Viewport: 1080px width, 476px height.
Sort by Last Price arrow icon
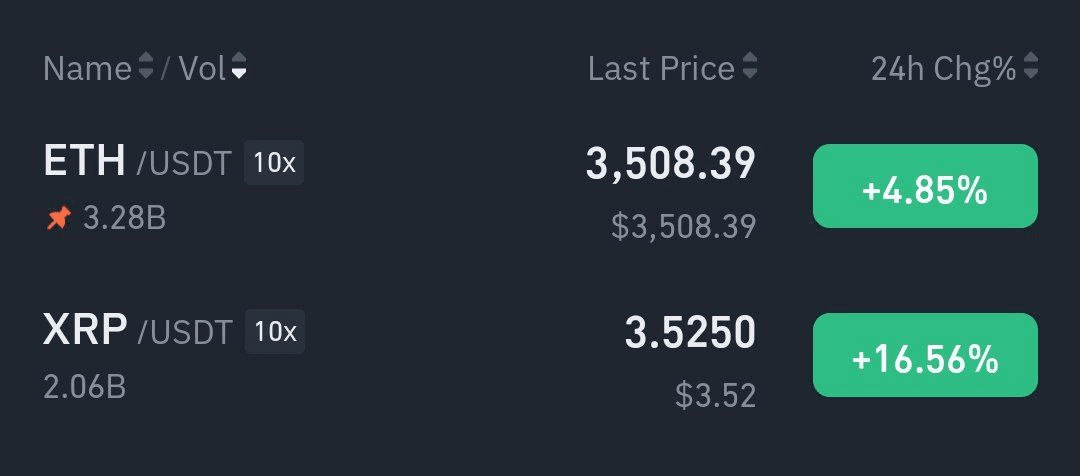pyautogui.click(x=749, y=66)
